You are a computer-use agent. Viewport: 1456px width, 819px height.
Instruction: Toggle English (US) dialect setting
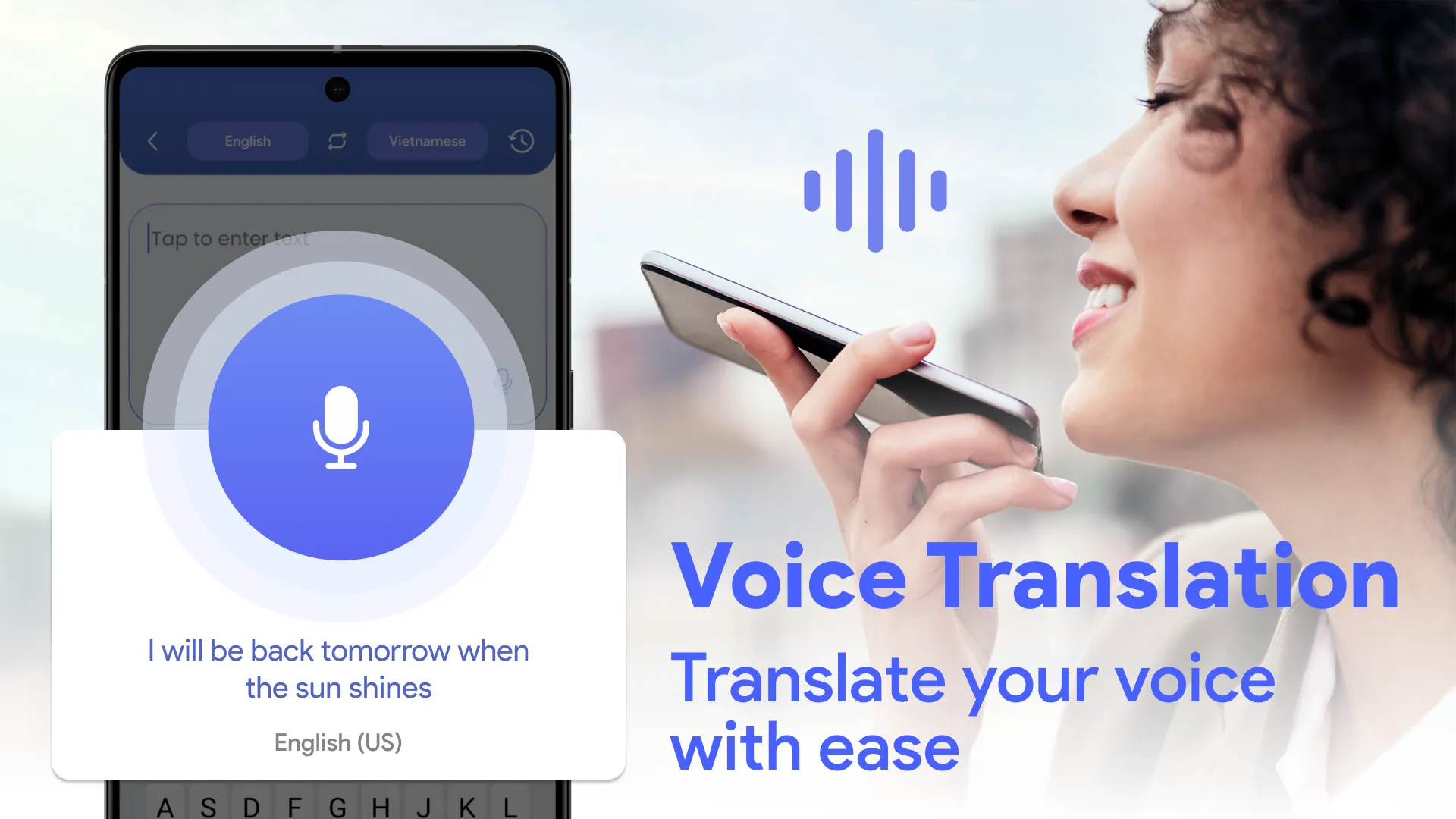click(338, 742)
